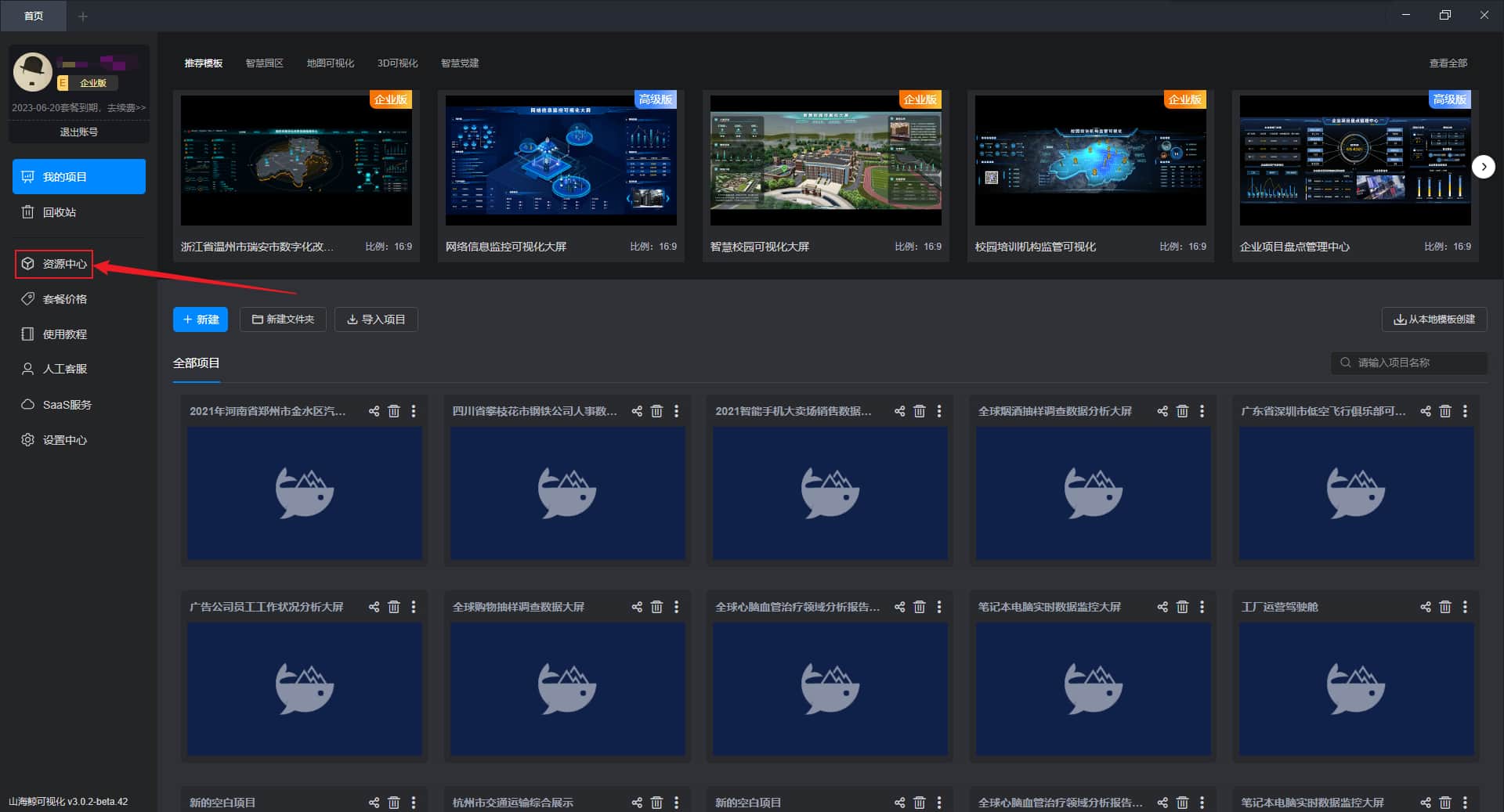
Task: Share the 杭州市交通运输综合展示 project
Action: (x=637, y=803)
